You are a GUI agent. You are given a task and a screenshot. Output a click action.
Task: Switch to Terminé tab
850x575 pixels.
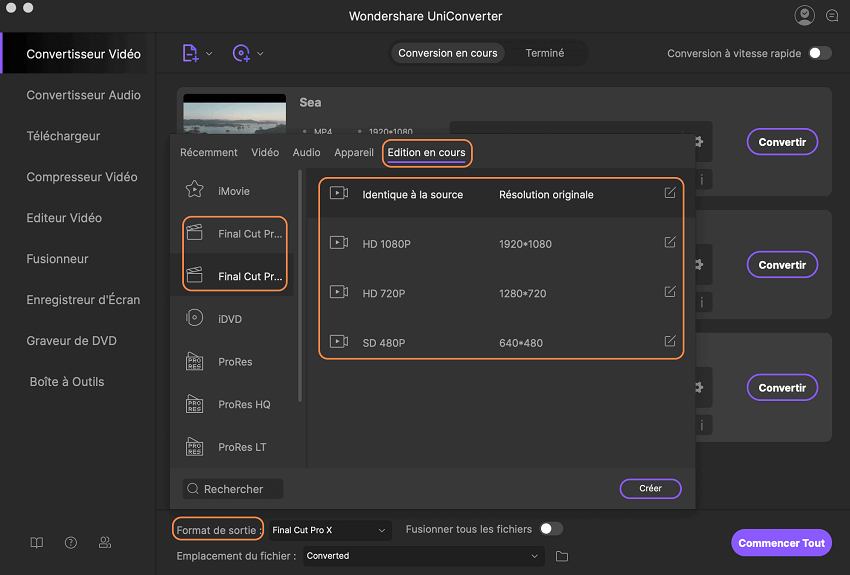(544, 53)
